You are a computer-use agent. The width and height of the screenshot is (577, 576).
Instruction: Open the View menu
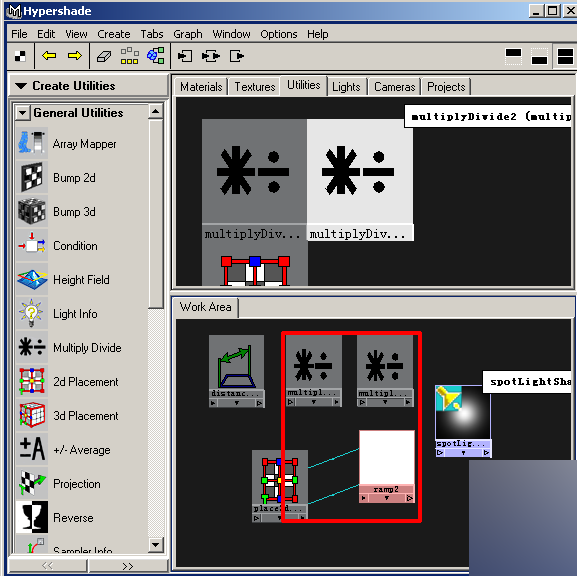click(76, 34)
